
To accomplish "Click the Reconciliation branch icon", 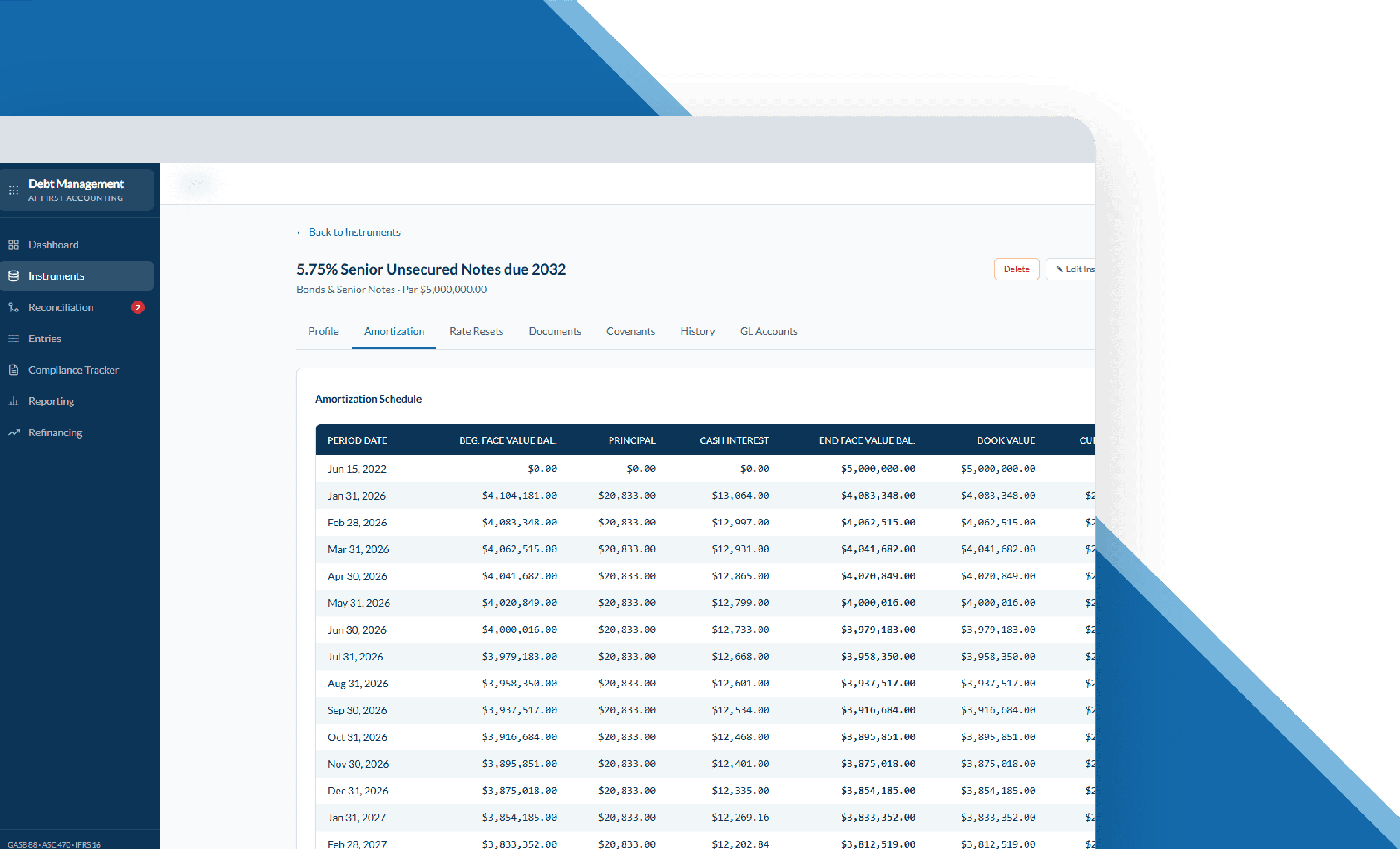I will 14,307.
